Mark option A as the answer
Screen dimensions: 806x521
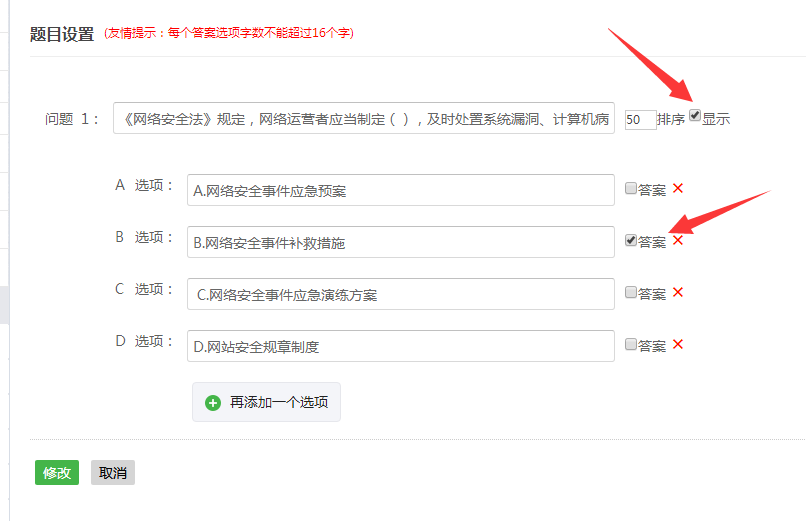[x=631, y=188]
